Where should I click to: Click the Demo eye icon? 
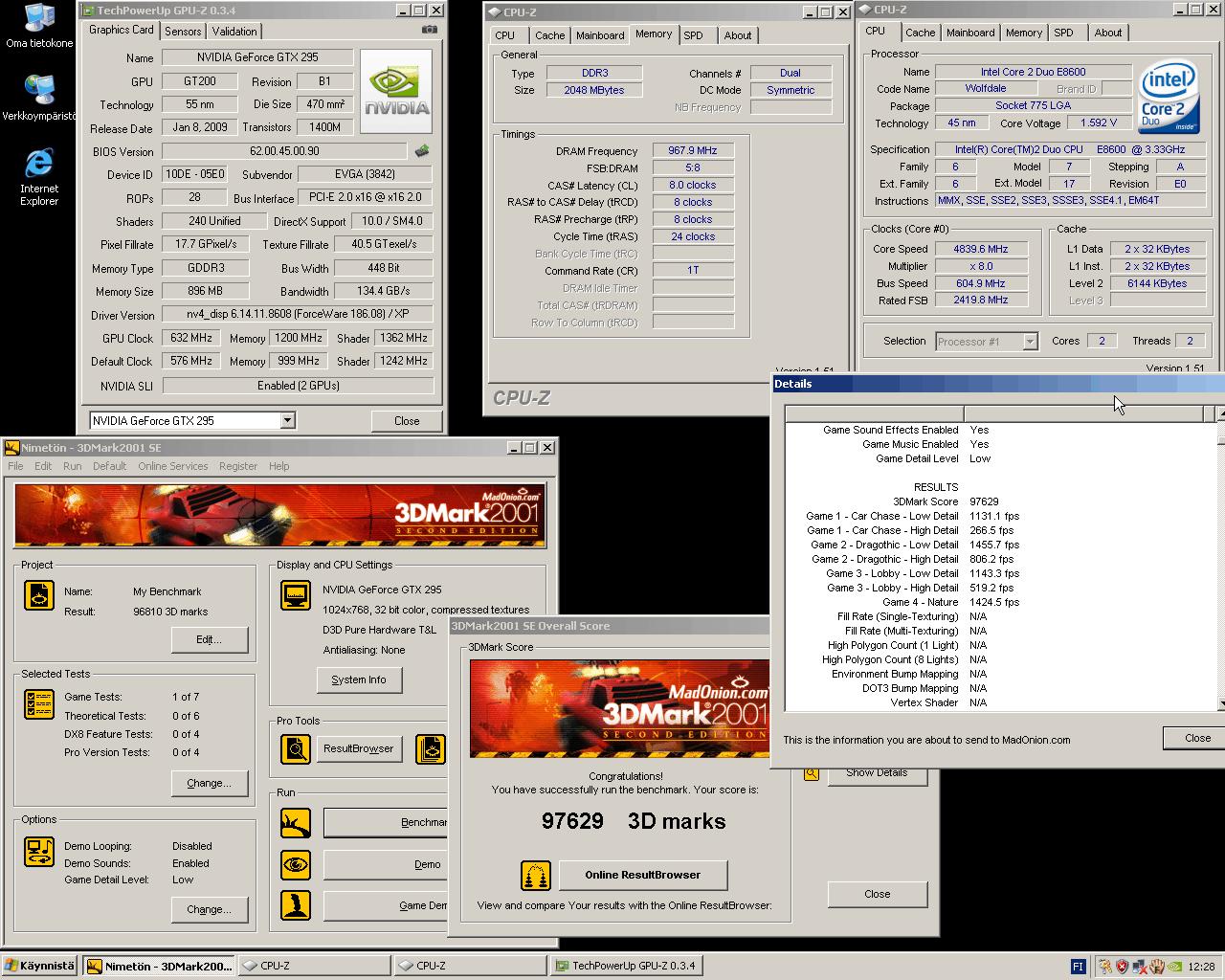296,864
